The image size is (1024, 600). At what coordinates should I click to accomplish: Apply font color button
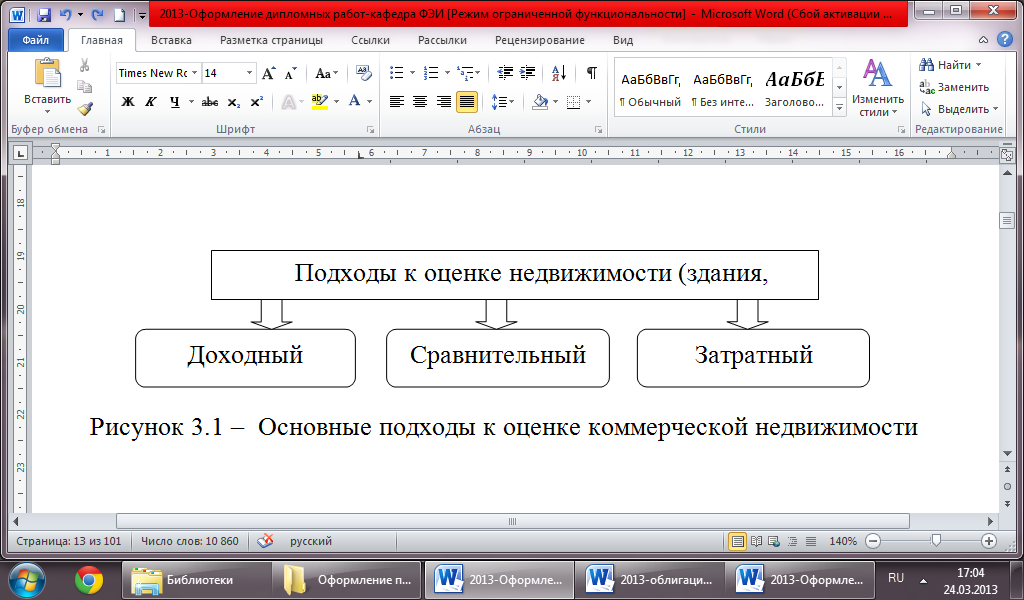coord(354,102)
